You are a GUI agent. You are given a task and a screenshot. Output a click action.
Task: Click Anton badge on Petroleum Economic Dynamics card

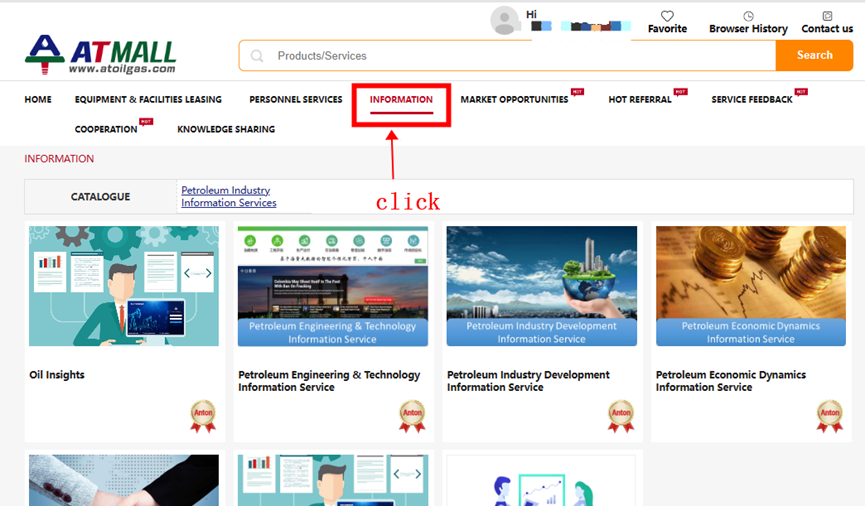[829, 415]
